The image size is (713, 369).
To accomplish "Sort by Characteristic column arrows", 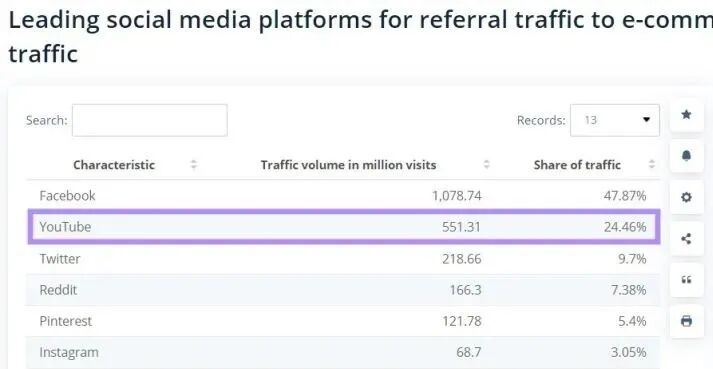I will [x=194, y=165].
